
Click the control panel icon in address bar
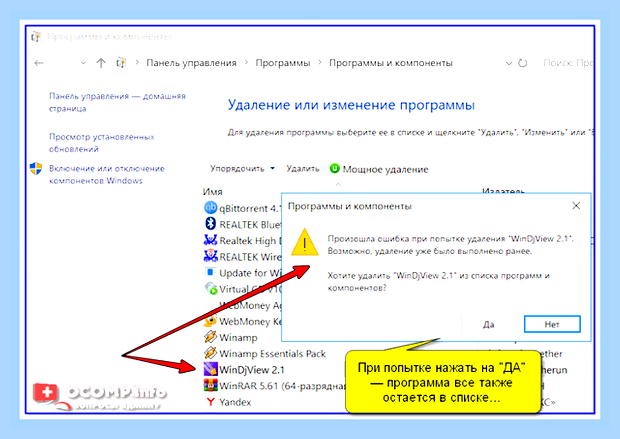pos(121,62)
